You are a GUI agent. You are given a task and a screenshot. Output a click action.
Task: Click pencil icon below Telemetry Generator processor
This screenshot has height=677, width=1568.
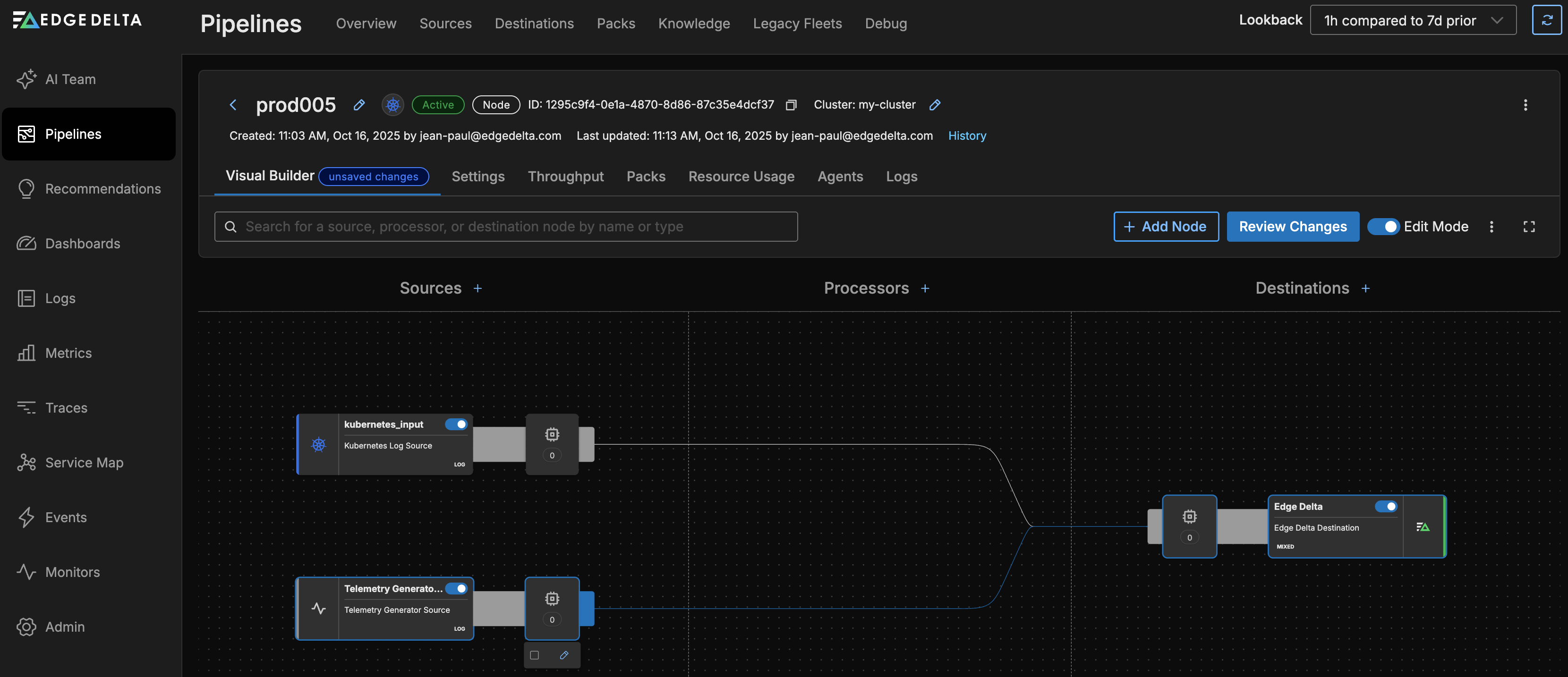[563, 655]
